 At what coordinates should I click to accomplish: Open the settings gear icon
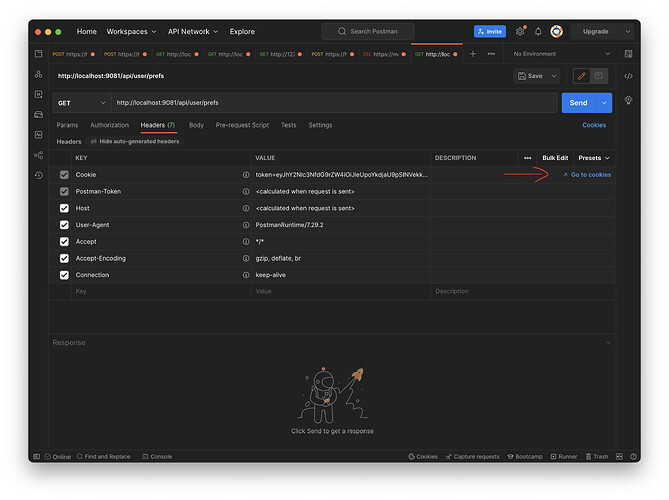[520, 31]
